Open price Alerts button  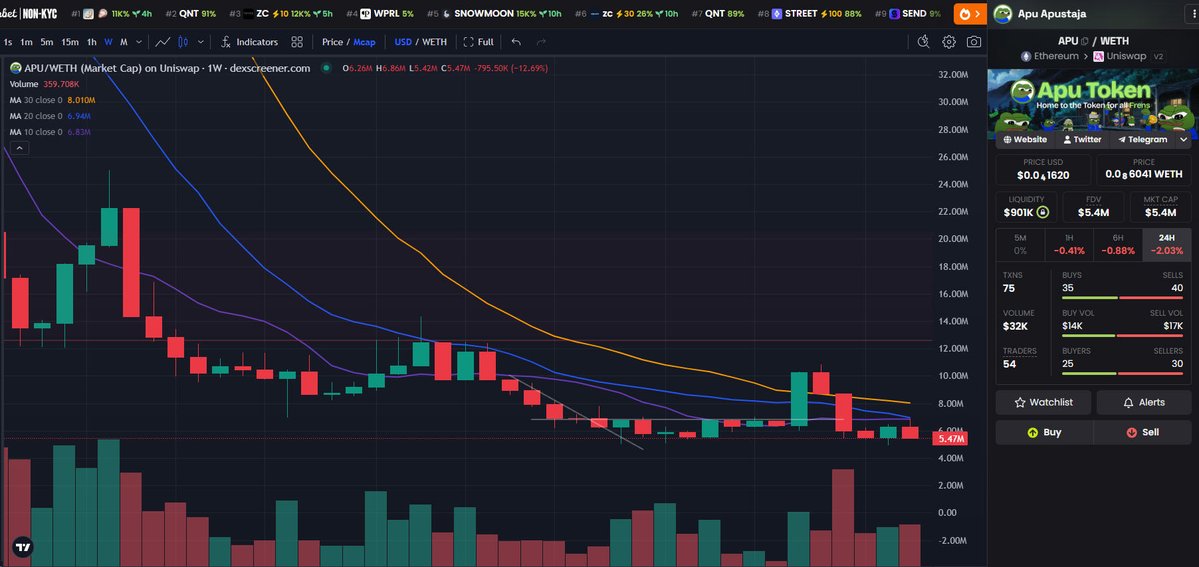[1144, 402]
